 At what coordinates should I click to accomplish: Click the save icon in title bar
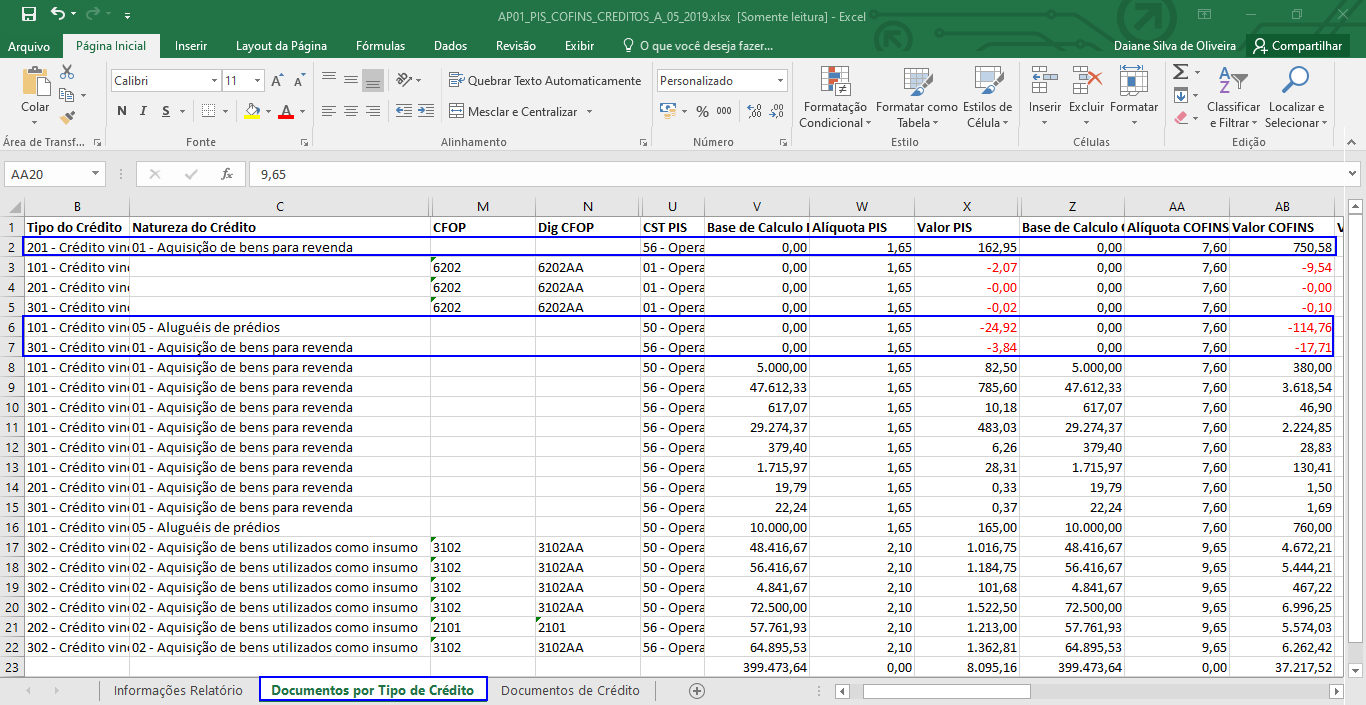(28, 15)
